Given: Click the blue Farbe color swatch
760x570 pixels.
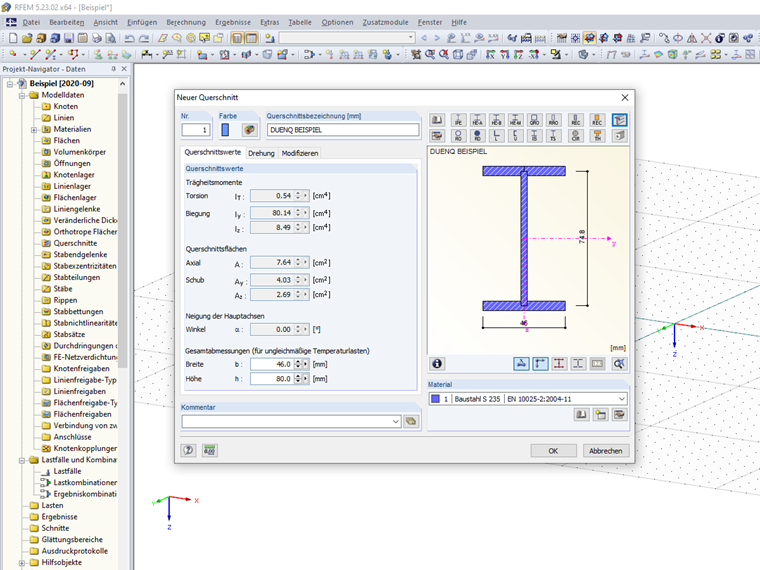Looking at the screenshot, I should point(225,130).
